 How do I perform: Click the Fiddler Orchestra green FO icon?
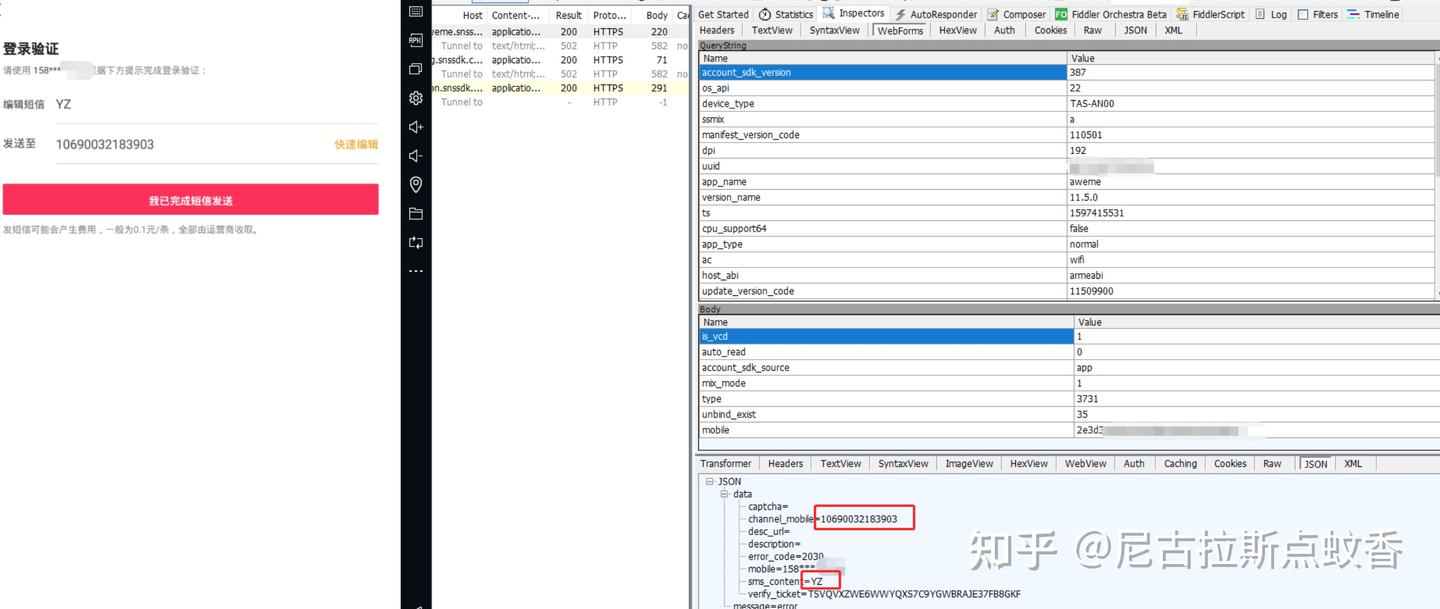tap(1062, 14)
